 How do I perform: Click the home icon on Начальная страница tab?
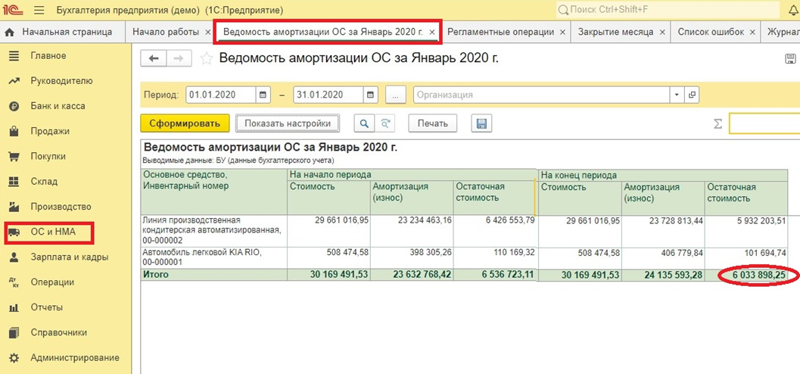(10, 32)
